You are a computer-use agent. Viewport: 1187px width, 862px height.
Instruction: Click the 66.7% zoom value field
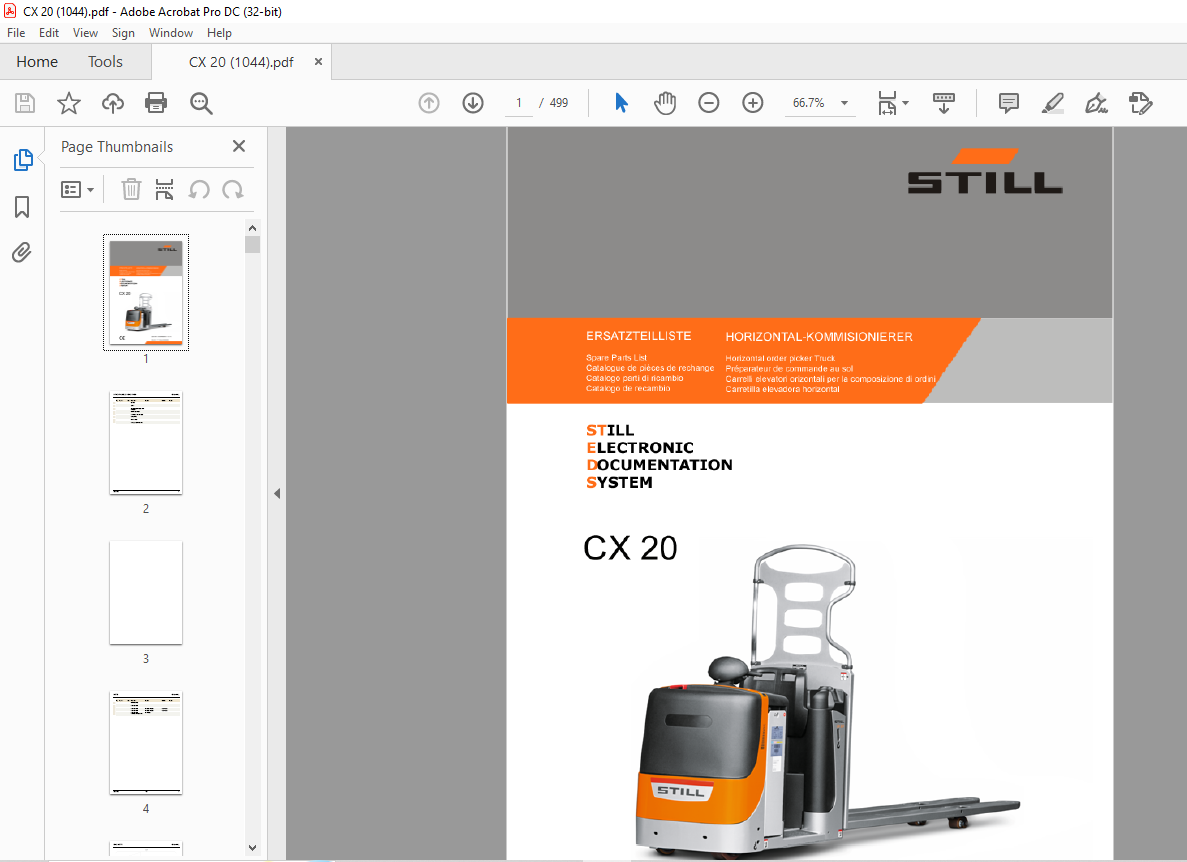808,103
